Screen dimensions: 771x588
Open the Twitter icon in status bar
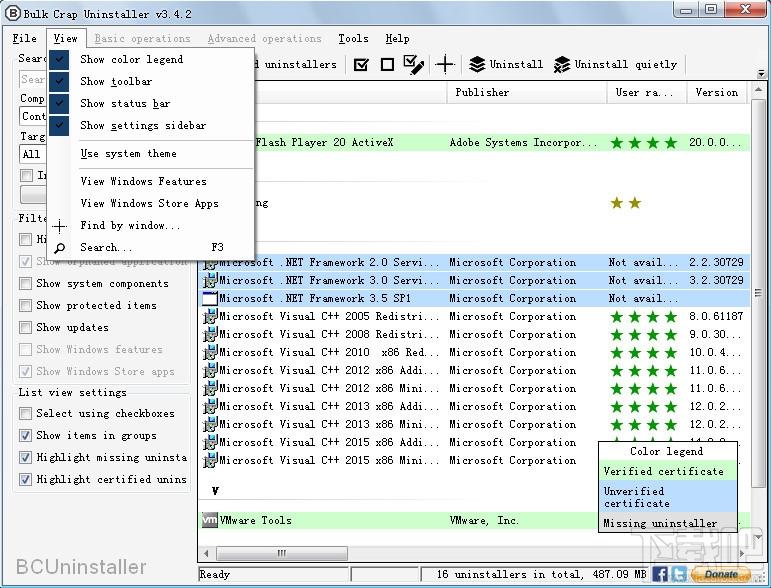point(679,574)
